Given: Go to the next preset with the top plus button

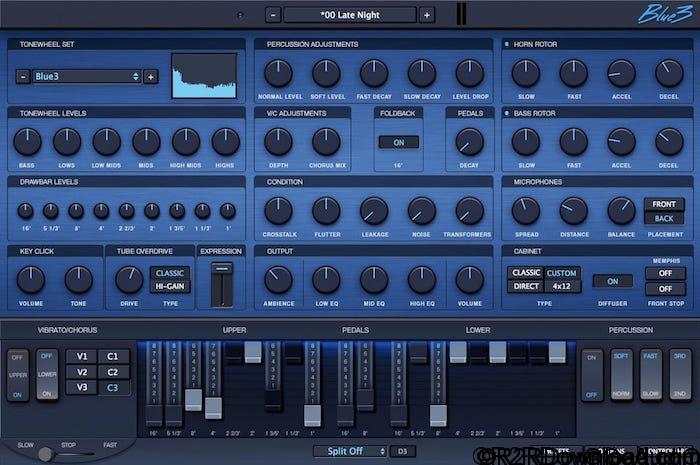Looking at the screenshot, I should 426,15.
